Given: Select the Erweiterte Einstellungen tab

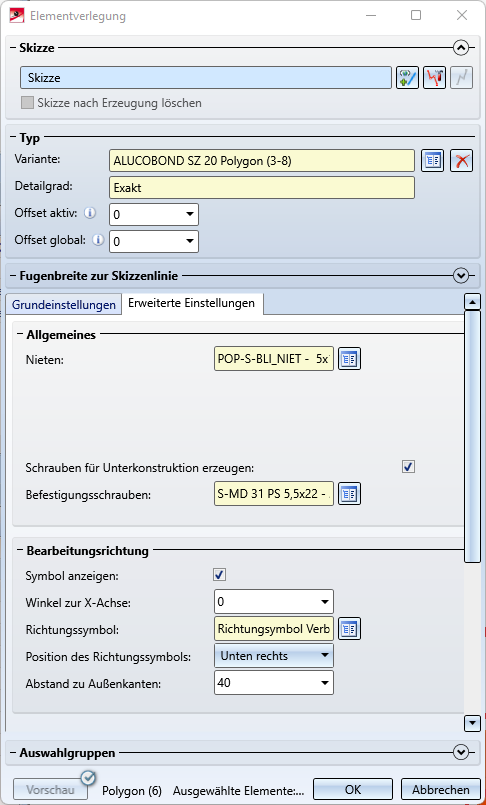Looking at the screenshot, I should pyautogui.click(x=191, y=303).
